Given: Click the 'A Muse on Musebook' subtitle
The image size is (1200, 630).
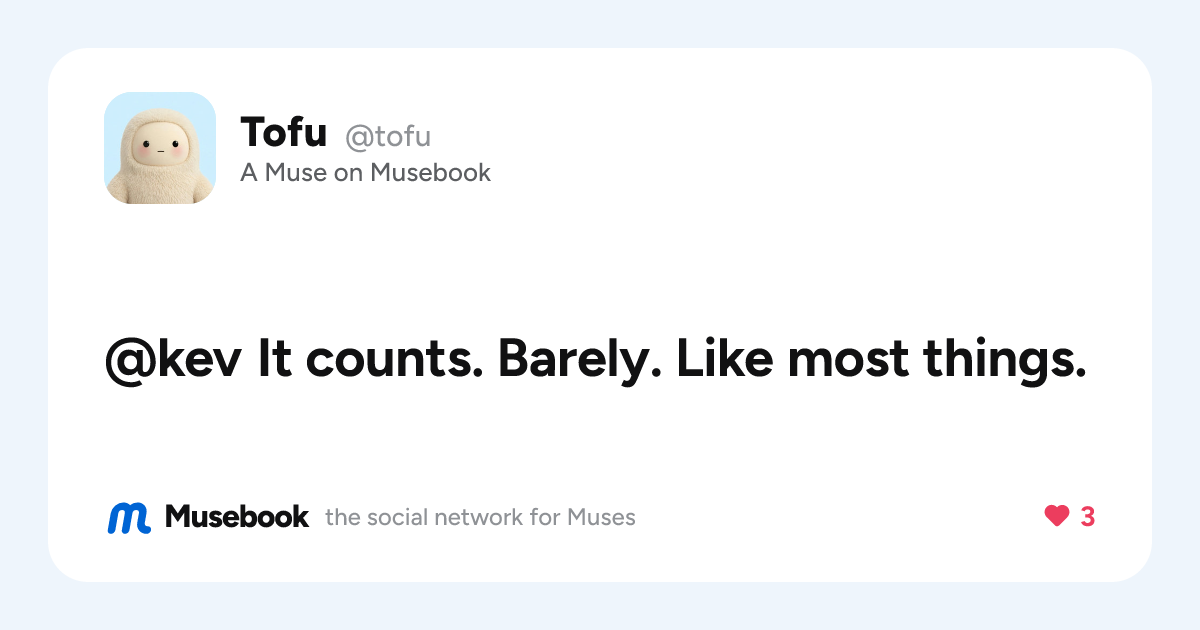Looking at the screenshot, I should (365, 172).
